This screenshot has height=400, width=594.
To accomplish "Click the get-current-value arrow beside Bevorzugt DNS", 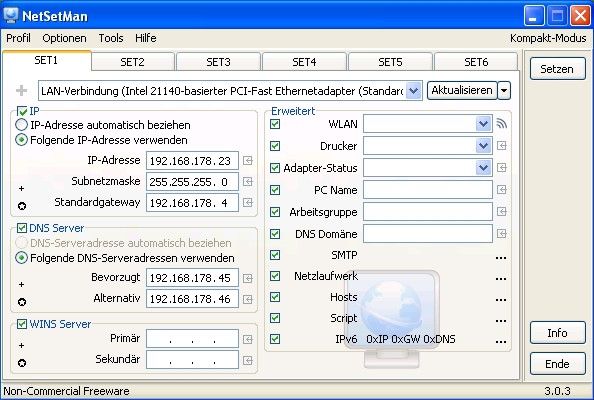I will (248, 278).
